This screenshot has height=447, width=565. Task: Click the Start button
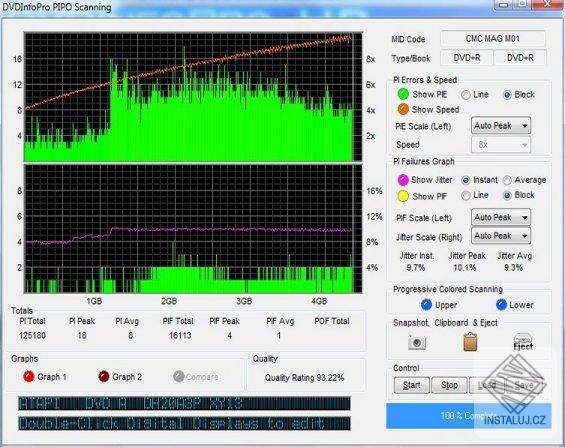[x=411, y=385]
